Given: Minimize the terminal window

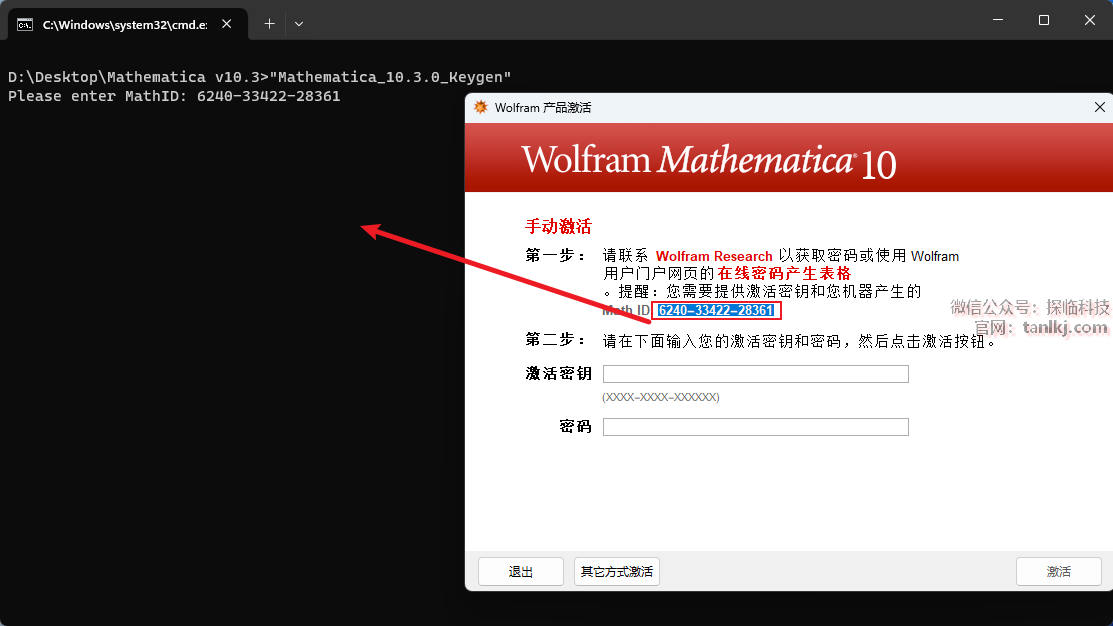Looking at the screenshot, I should point(998,20).
